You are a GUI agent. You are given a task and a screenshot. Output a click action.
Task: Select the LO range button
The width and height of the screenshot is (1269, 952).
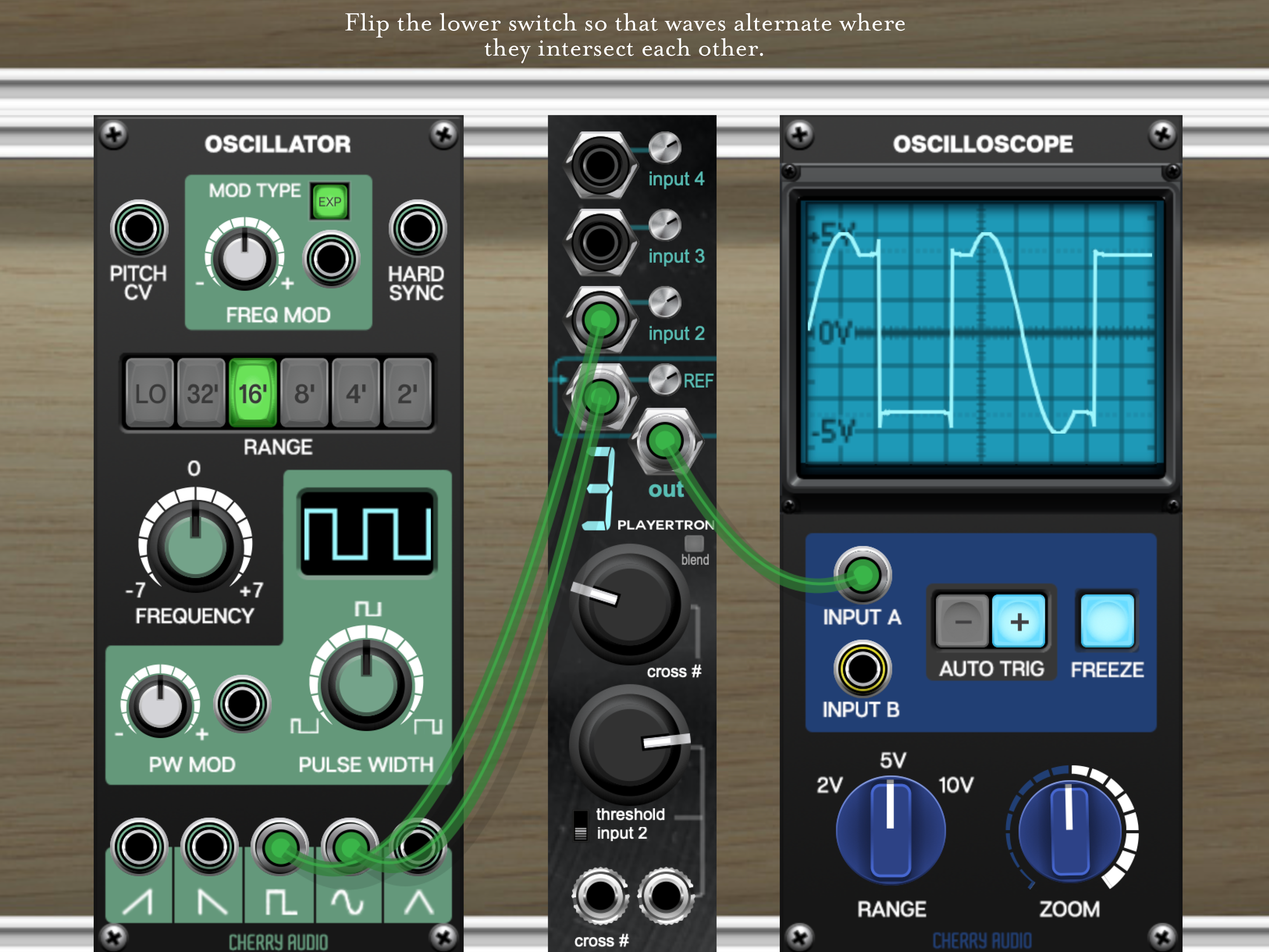point(150,394)
